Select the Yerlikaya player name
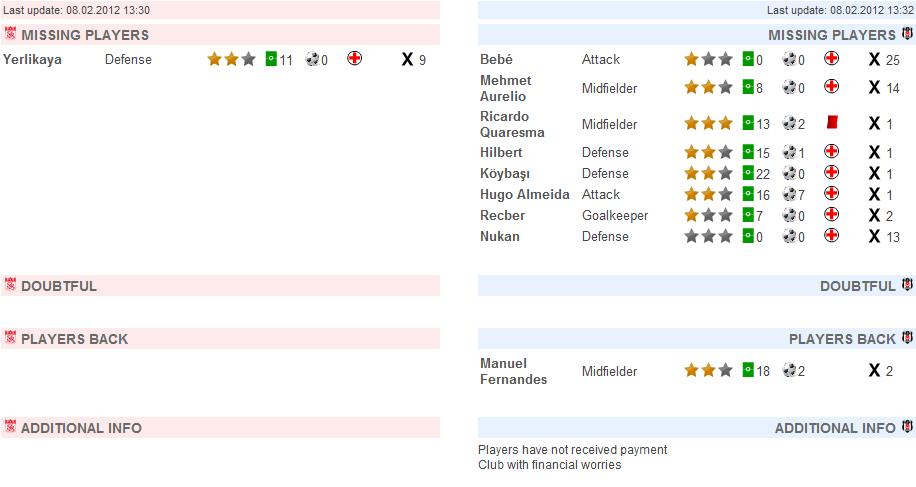The image size is (916, 487). [x=32, y=60]
